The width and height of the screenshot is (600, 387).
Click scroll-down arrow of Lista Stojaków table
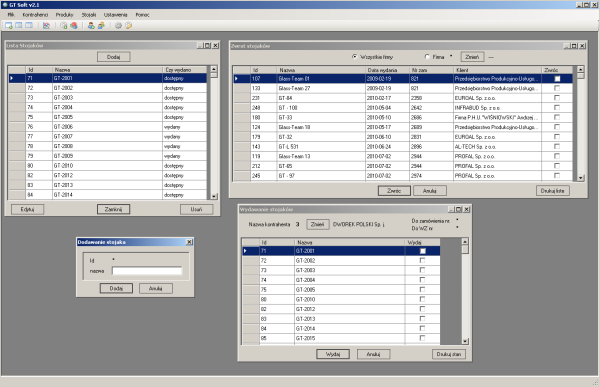pos(214,196)
